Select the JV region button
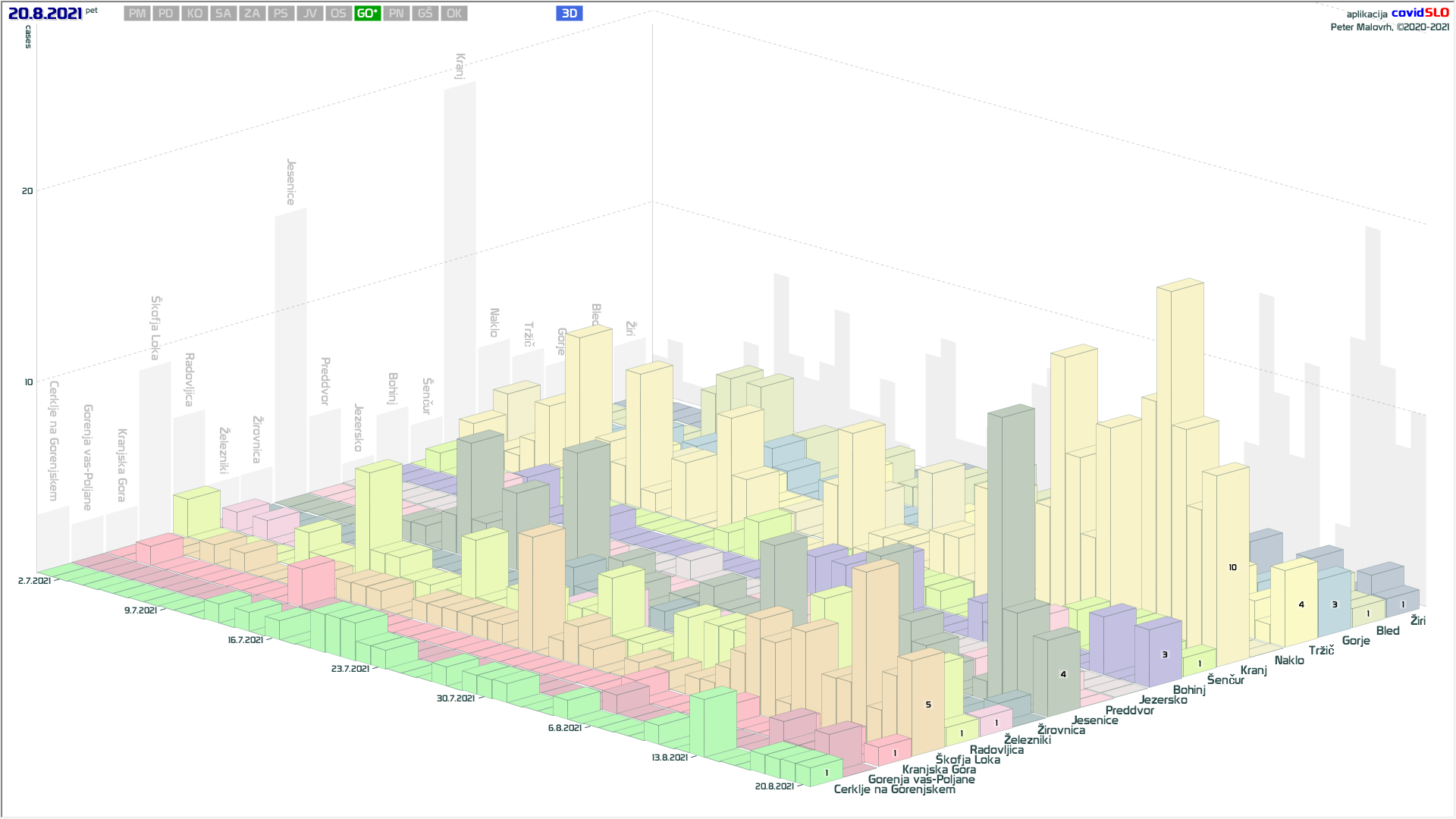Screen dimensions: 1456x819 309,14
